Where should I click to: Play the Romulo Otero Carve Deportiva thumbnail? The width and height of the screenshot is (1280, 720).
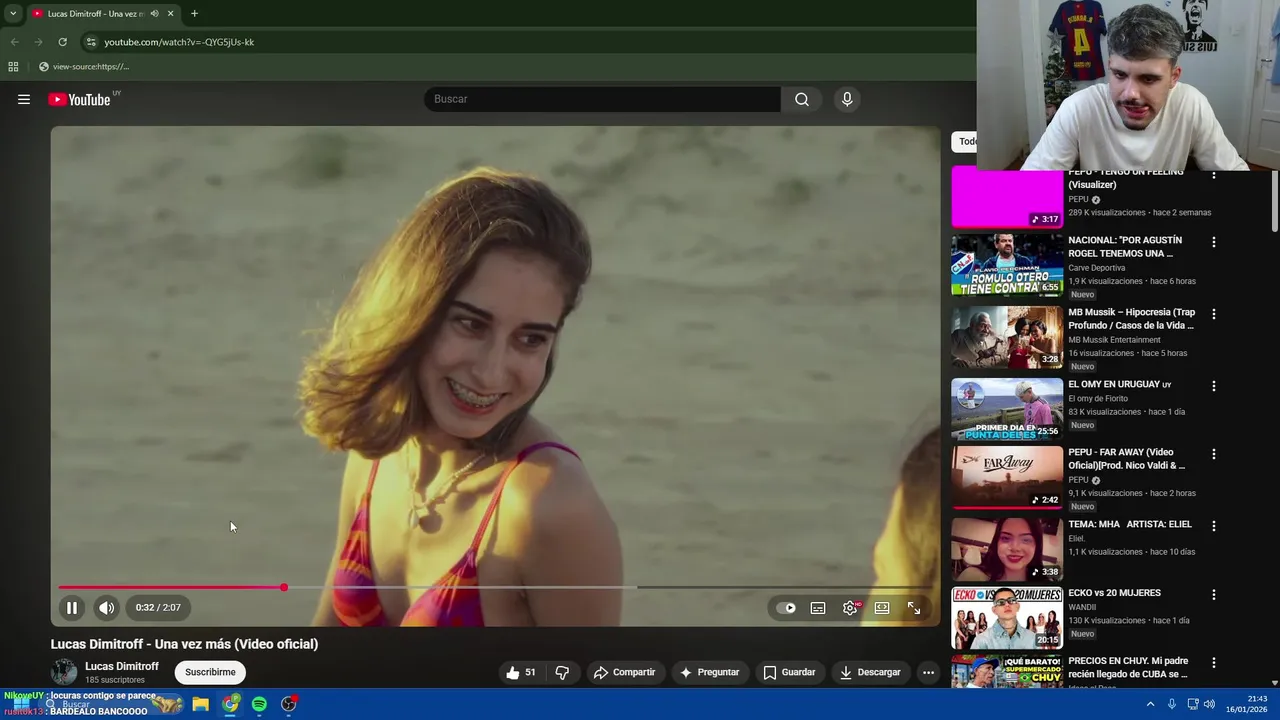point(1007,265)
